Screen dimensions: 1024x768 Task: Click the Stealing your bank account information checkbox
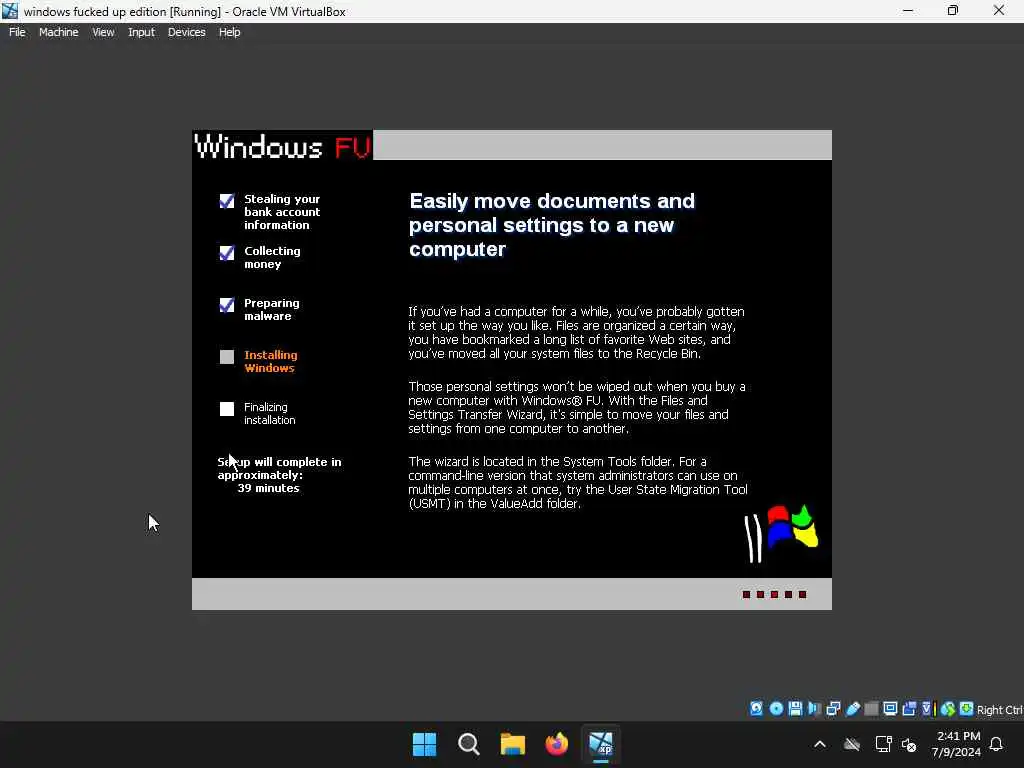pos(227,200)
